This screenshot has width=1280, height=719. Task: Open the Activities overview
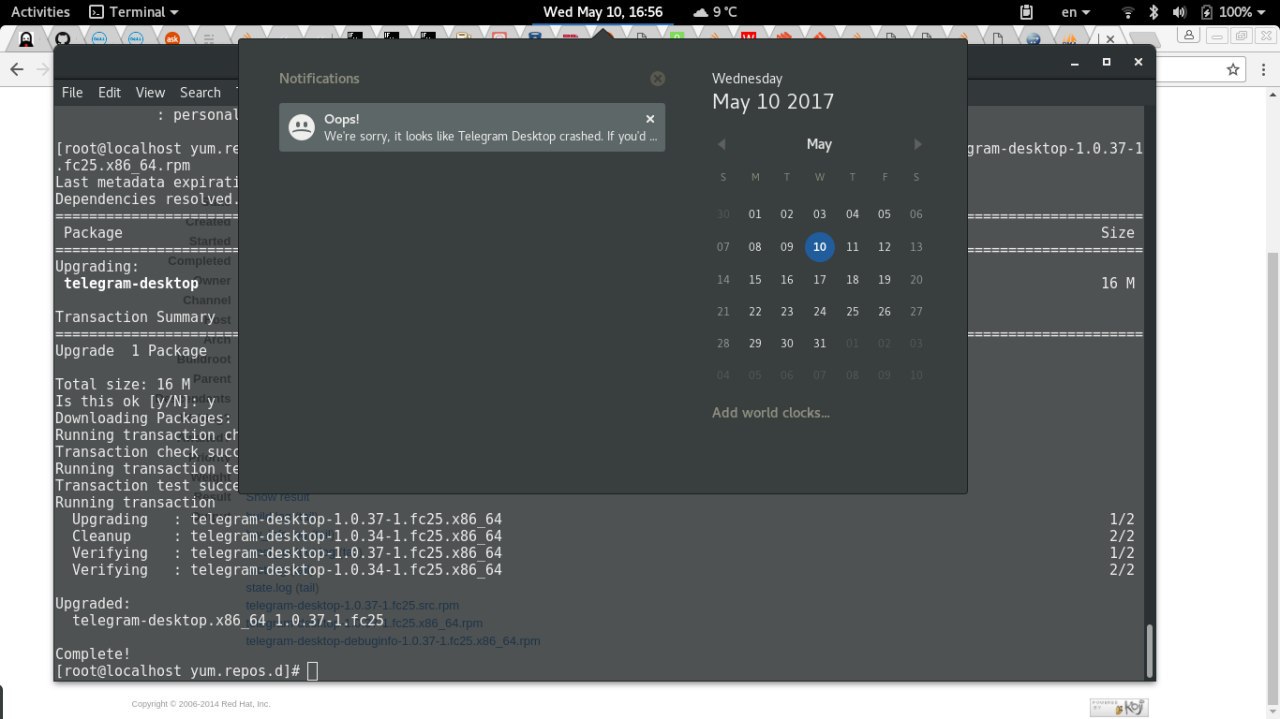pyautogui.click(x=40, y=12)
